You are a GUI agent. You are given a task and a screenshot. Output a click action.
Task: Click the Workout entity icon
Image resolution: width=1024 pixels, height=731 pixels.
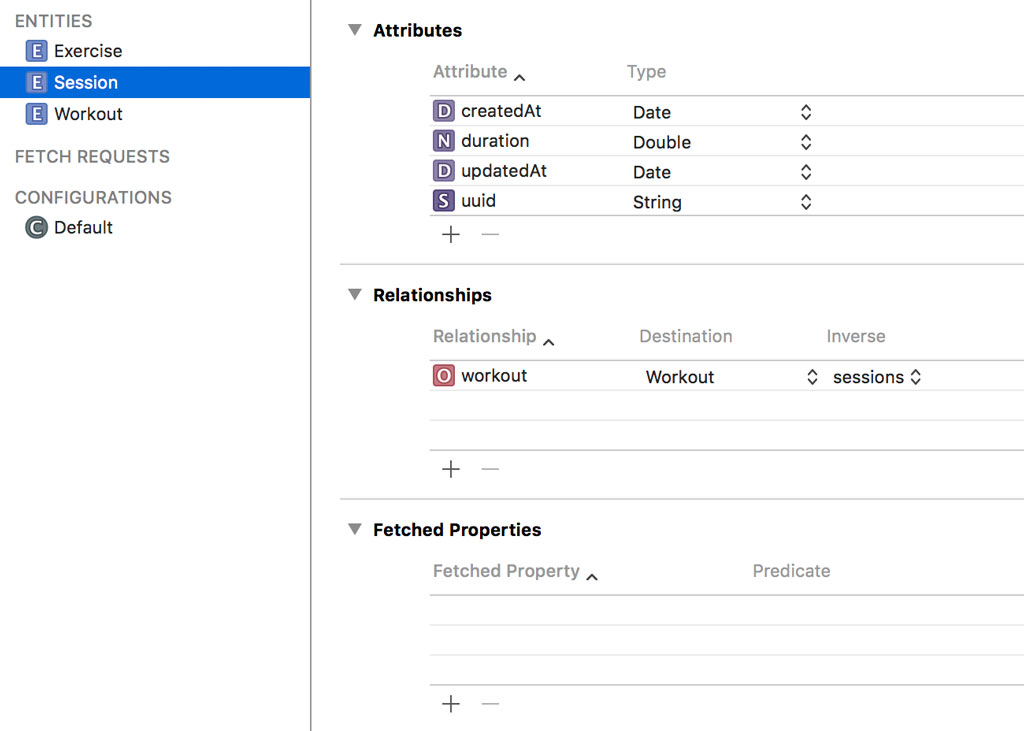click(37, 114)
